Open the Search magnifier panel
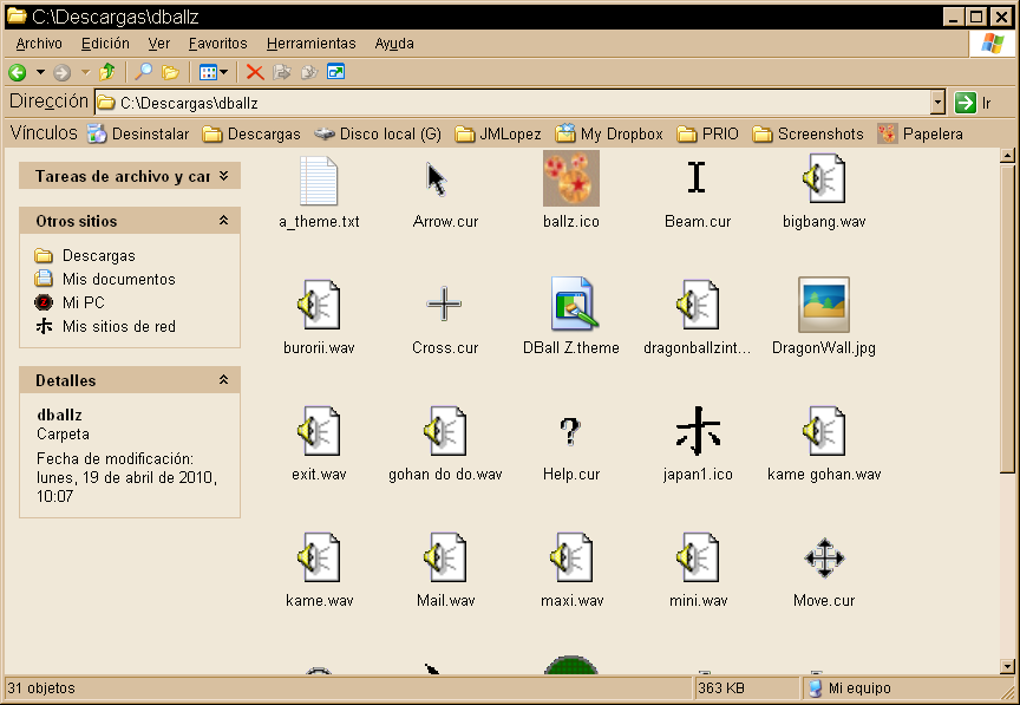 click(142, 72)
